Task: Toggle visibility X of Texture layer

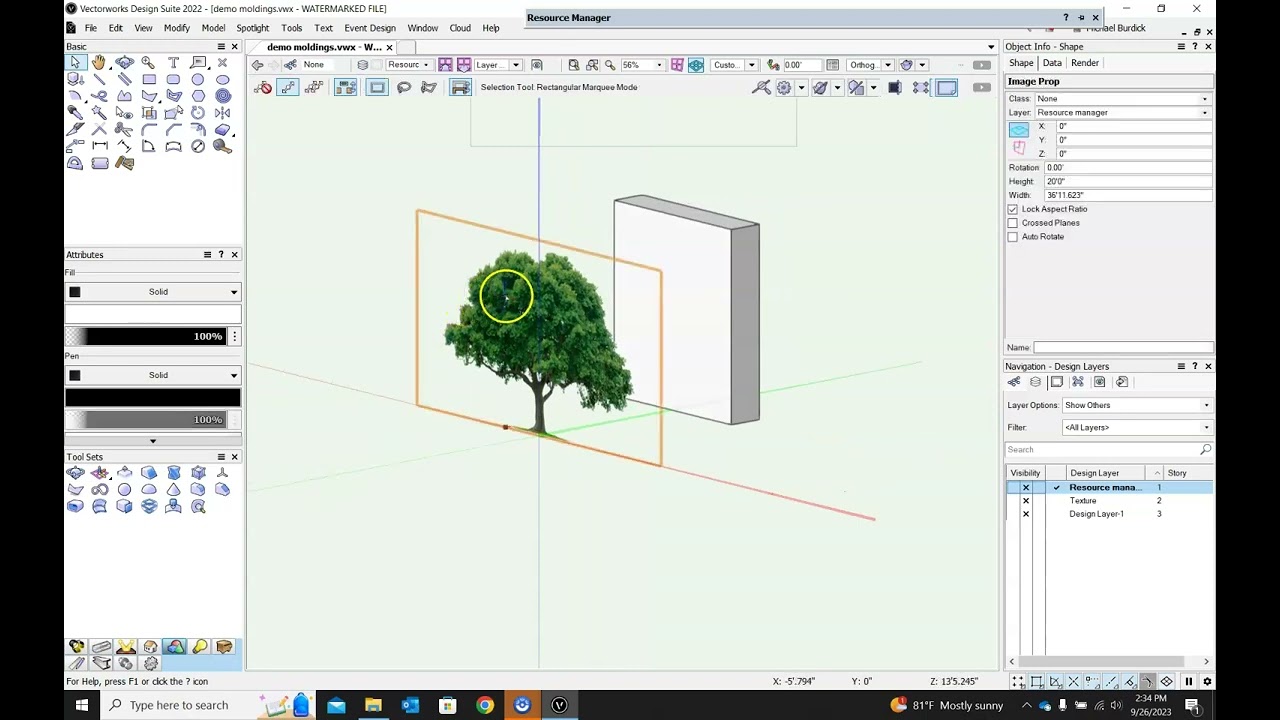Action: [x=1025, y=500]
